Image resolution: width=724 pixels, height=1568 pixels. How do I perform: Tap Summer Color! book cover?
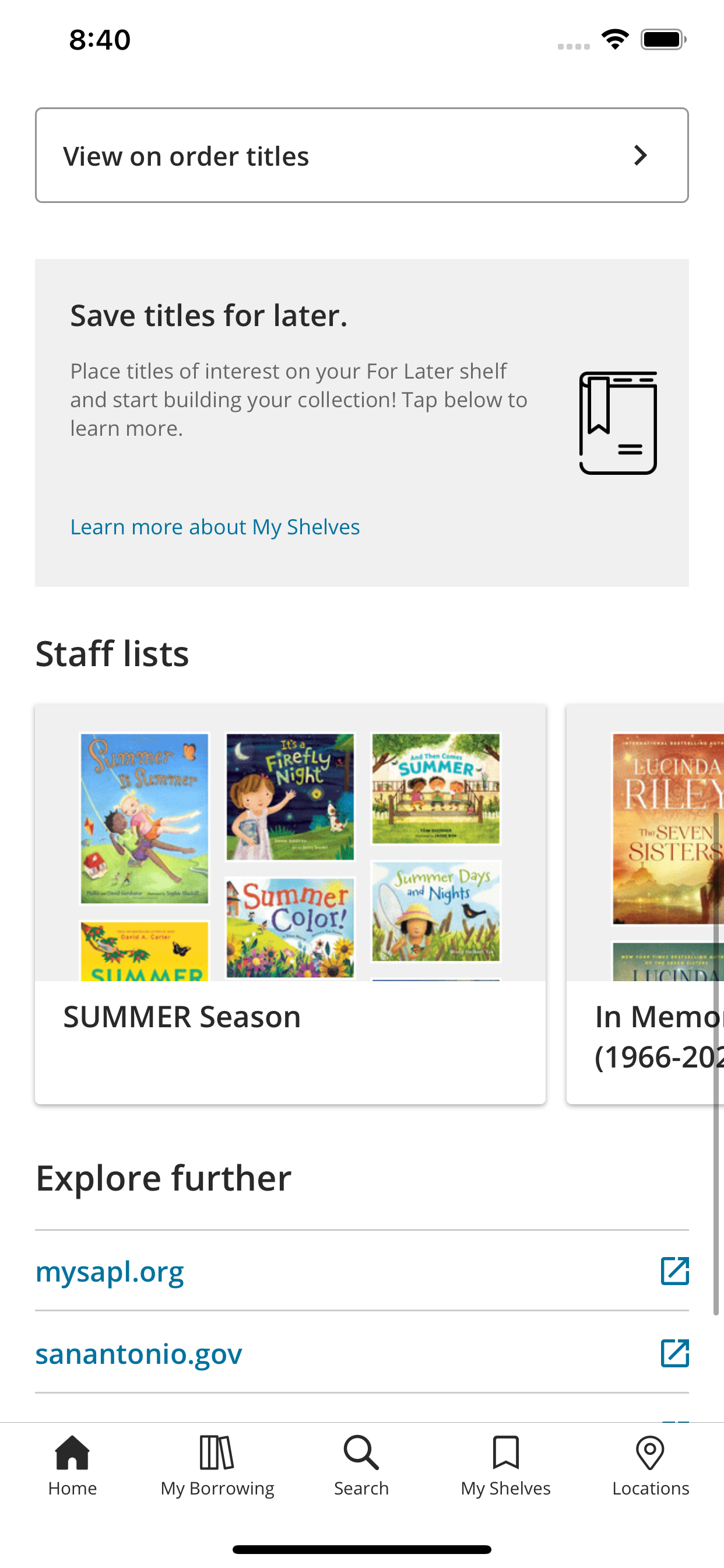click(x=290, y=928)
